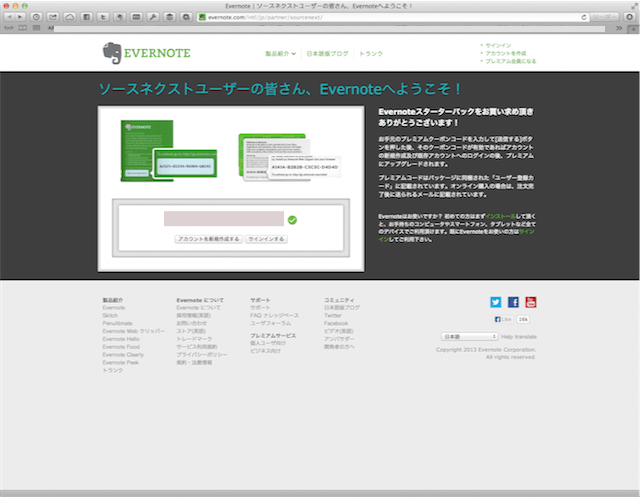Click the サインイン link in the header

(498, 45)
